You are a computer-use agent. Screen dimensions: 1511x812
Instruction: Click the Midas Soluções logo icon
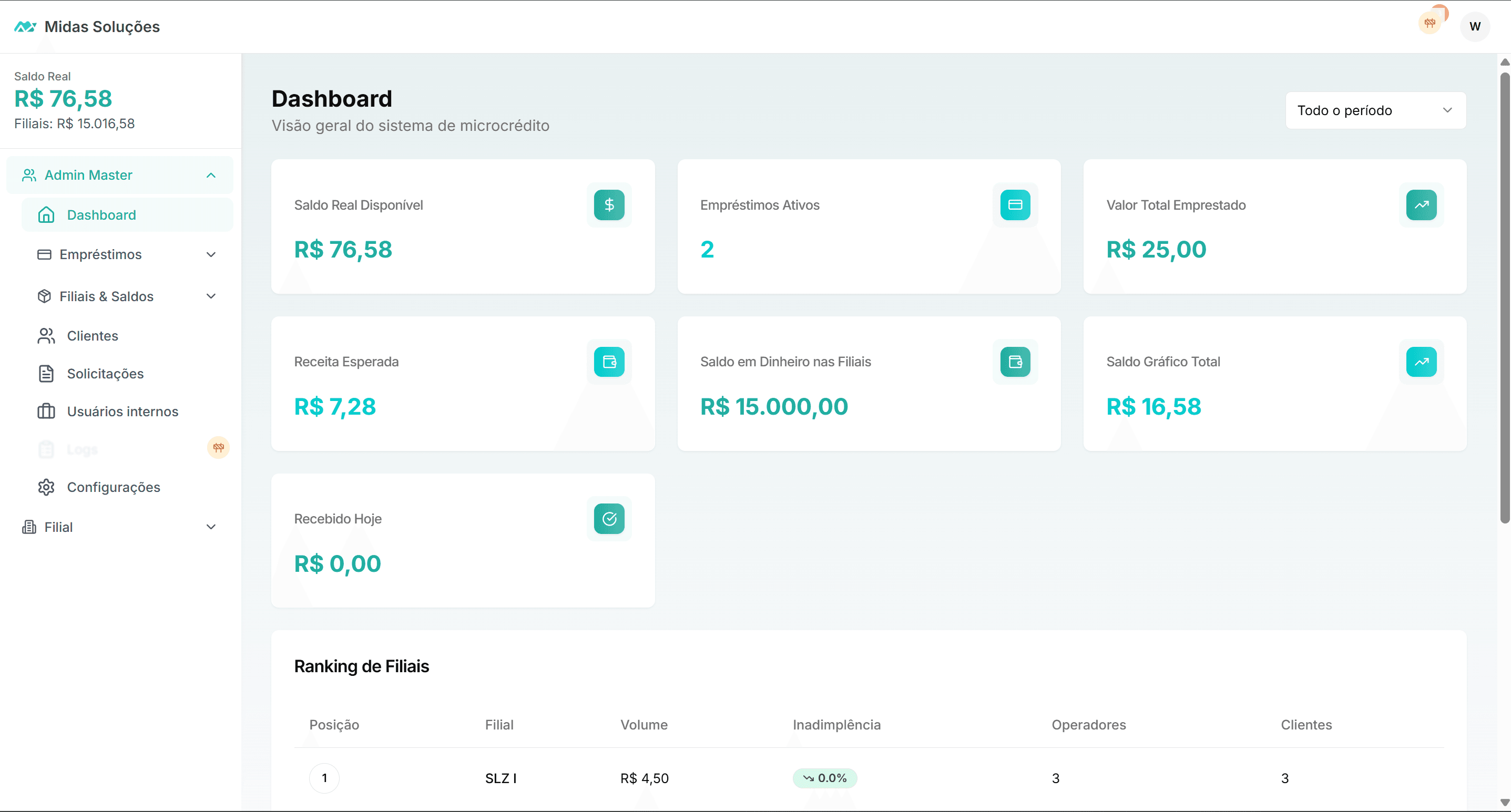click(x=25, y=27)
